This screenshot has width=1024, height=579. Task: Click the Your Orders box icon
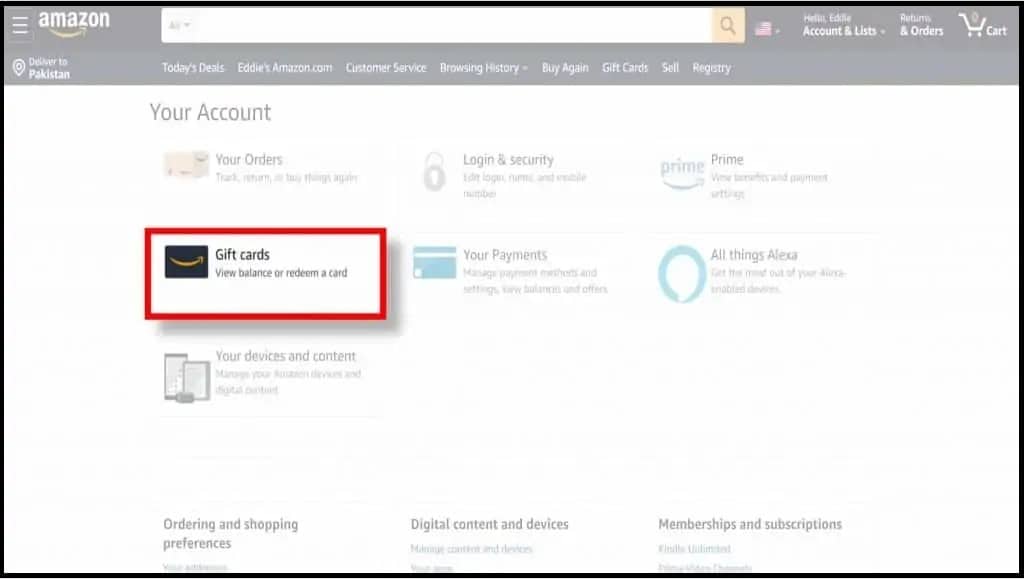186,165
